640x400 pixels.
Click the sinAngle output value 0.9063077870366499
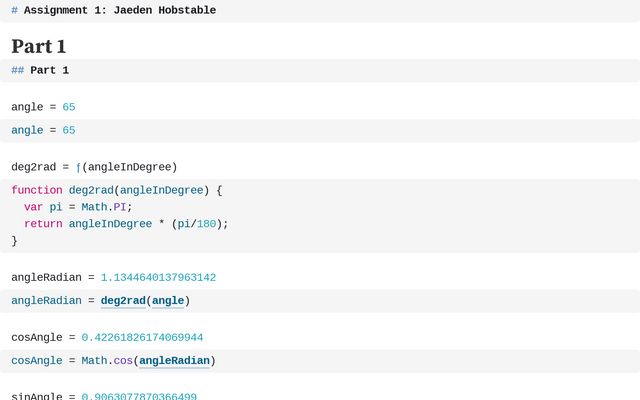coord(139,396)
